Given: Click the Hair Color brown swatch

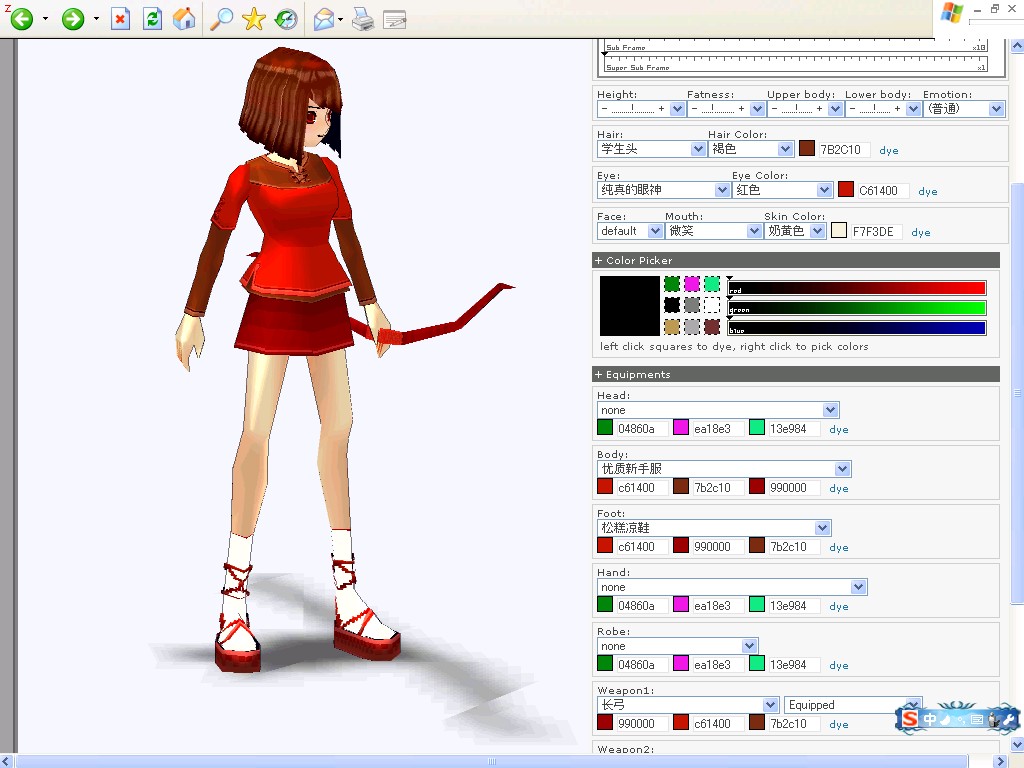Looking at the screenshot, I should (x=807, y=149).
